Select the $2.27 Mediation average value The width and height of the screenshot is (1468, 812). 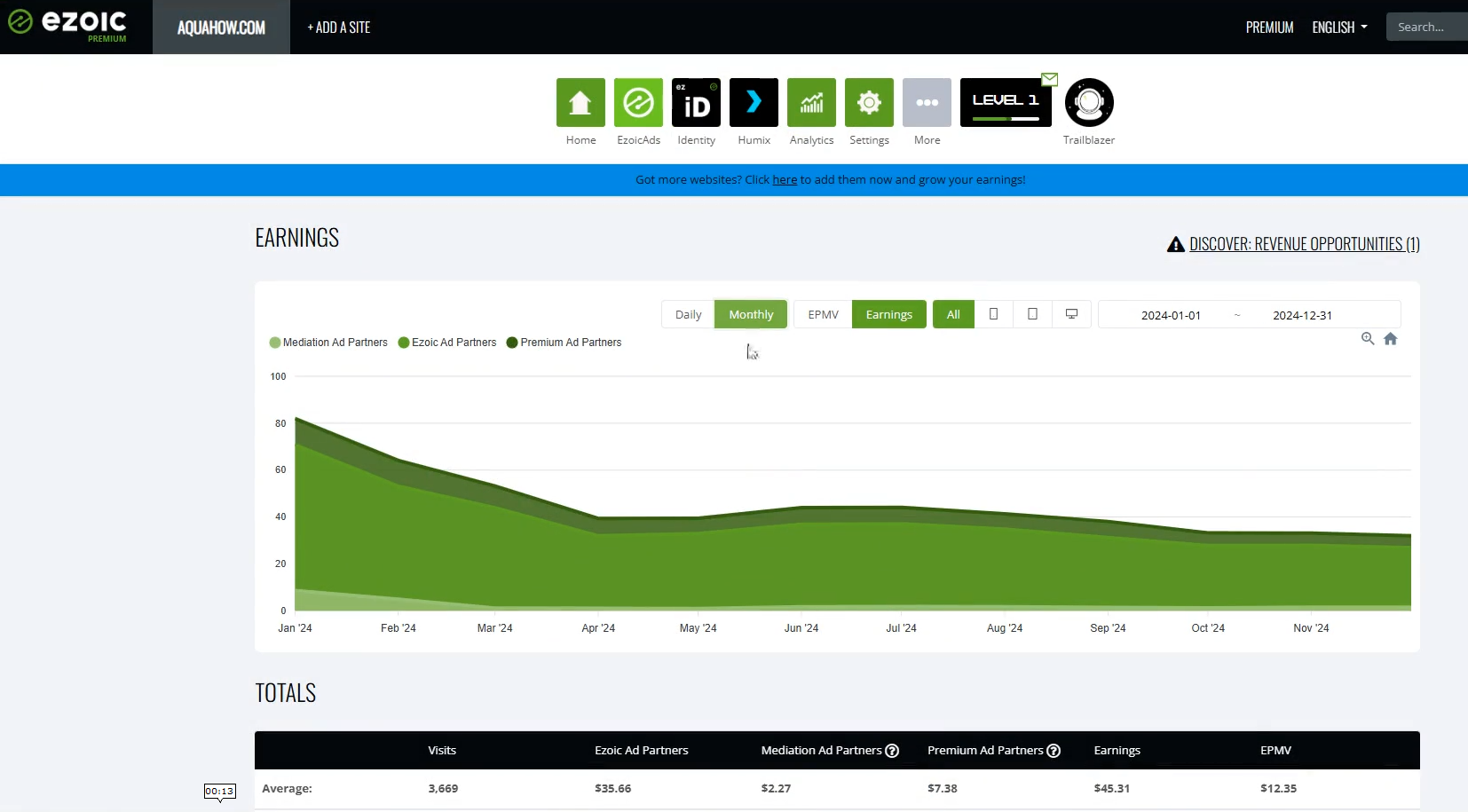[x=776, y=788]
